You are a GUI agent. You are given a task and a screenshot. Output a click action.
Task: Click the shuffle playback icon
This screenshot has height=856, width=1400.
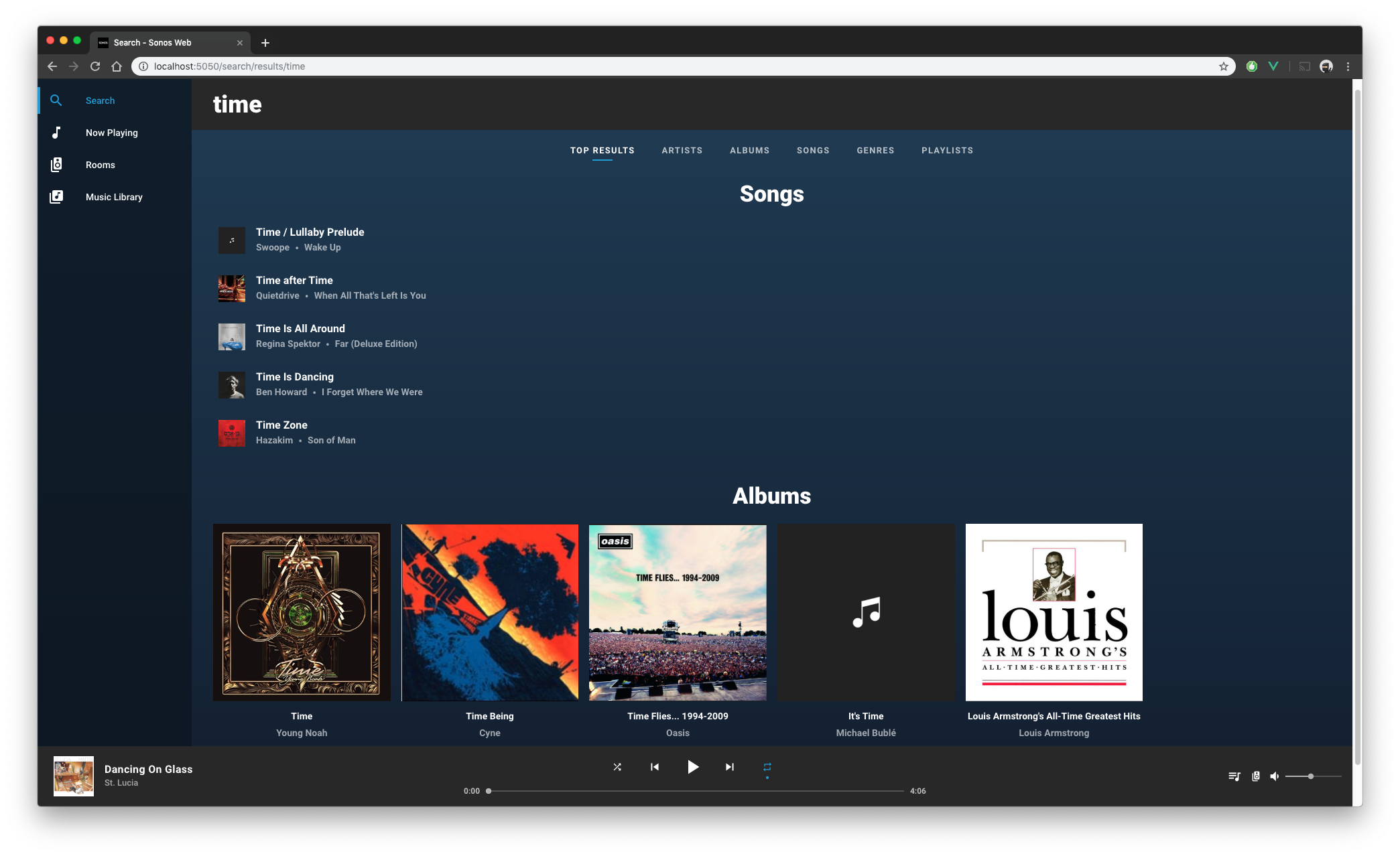[617, 767]
